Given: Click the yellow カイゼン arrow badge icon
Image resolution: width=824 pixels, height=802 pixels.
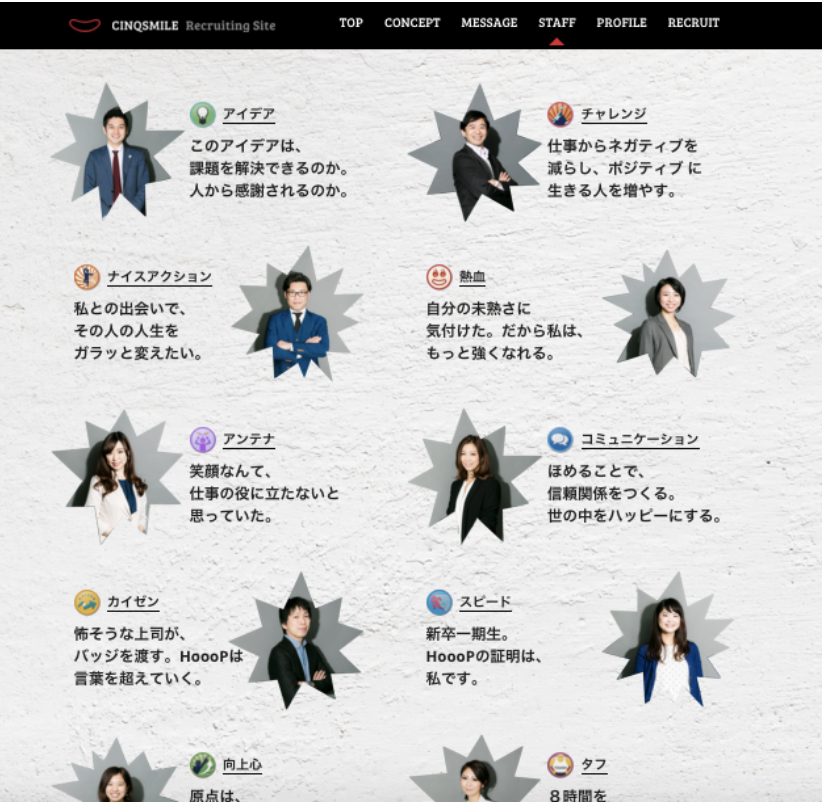Looking at the screenshot, I should [87, 602].
